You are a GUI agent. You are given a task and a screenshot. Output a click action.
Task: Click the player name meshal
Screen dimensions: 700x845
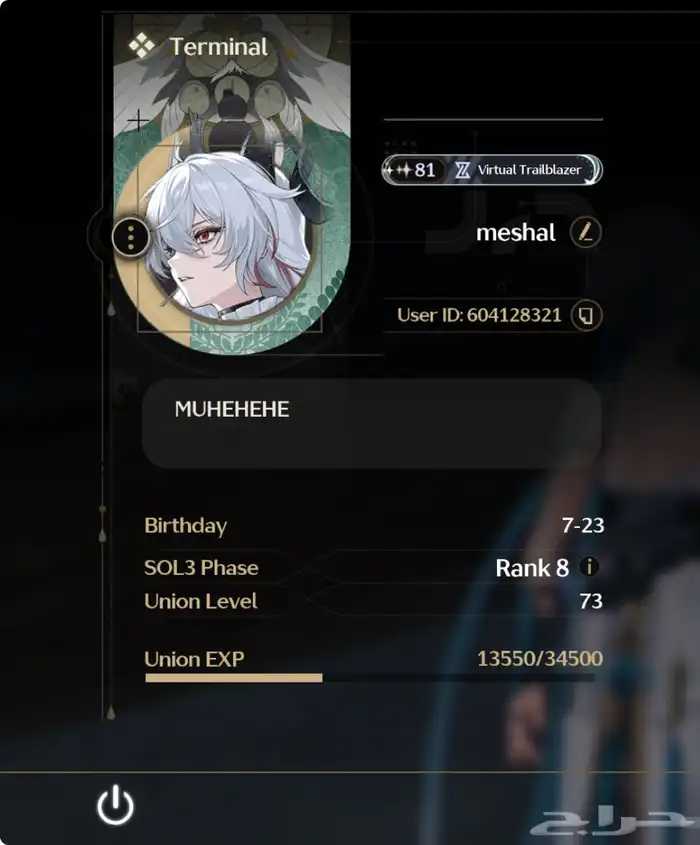pyautogui.click(x=516, y=233)
